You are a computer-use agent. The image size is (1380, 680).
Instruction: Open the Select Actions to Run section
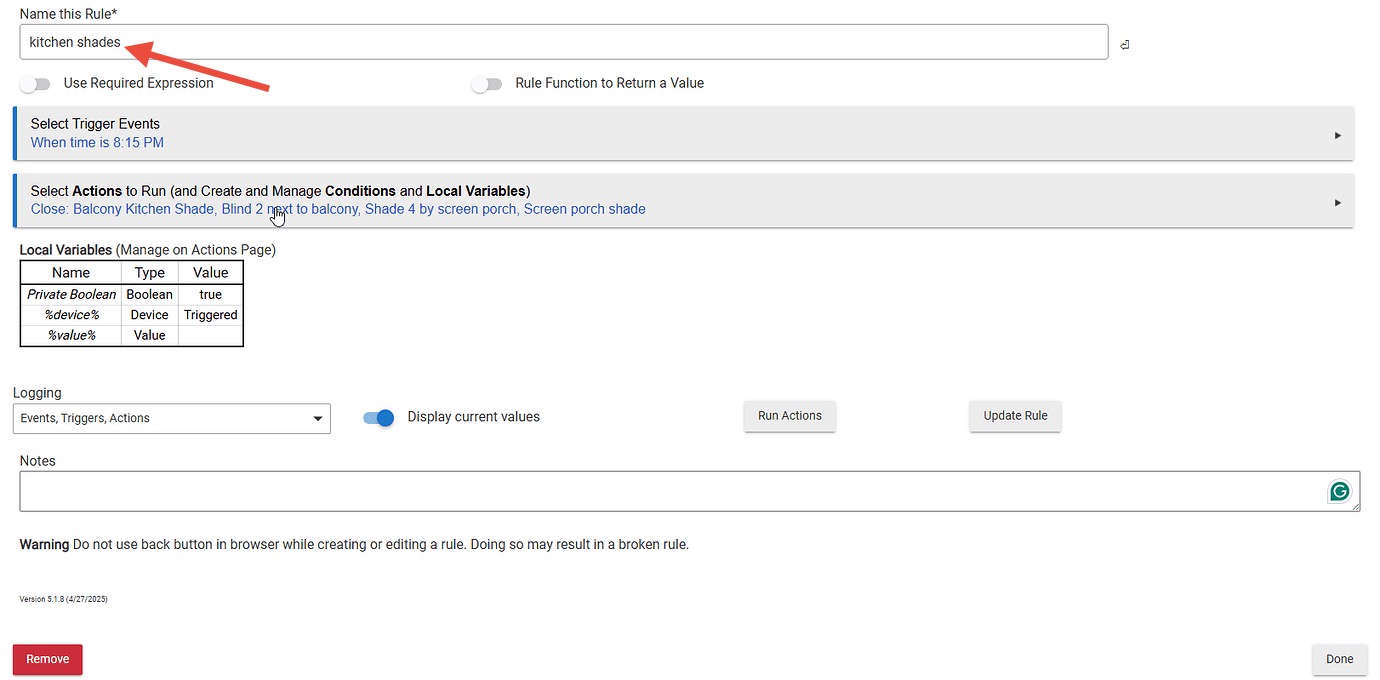(x=280, y=191)
